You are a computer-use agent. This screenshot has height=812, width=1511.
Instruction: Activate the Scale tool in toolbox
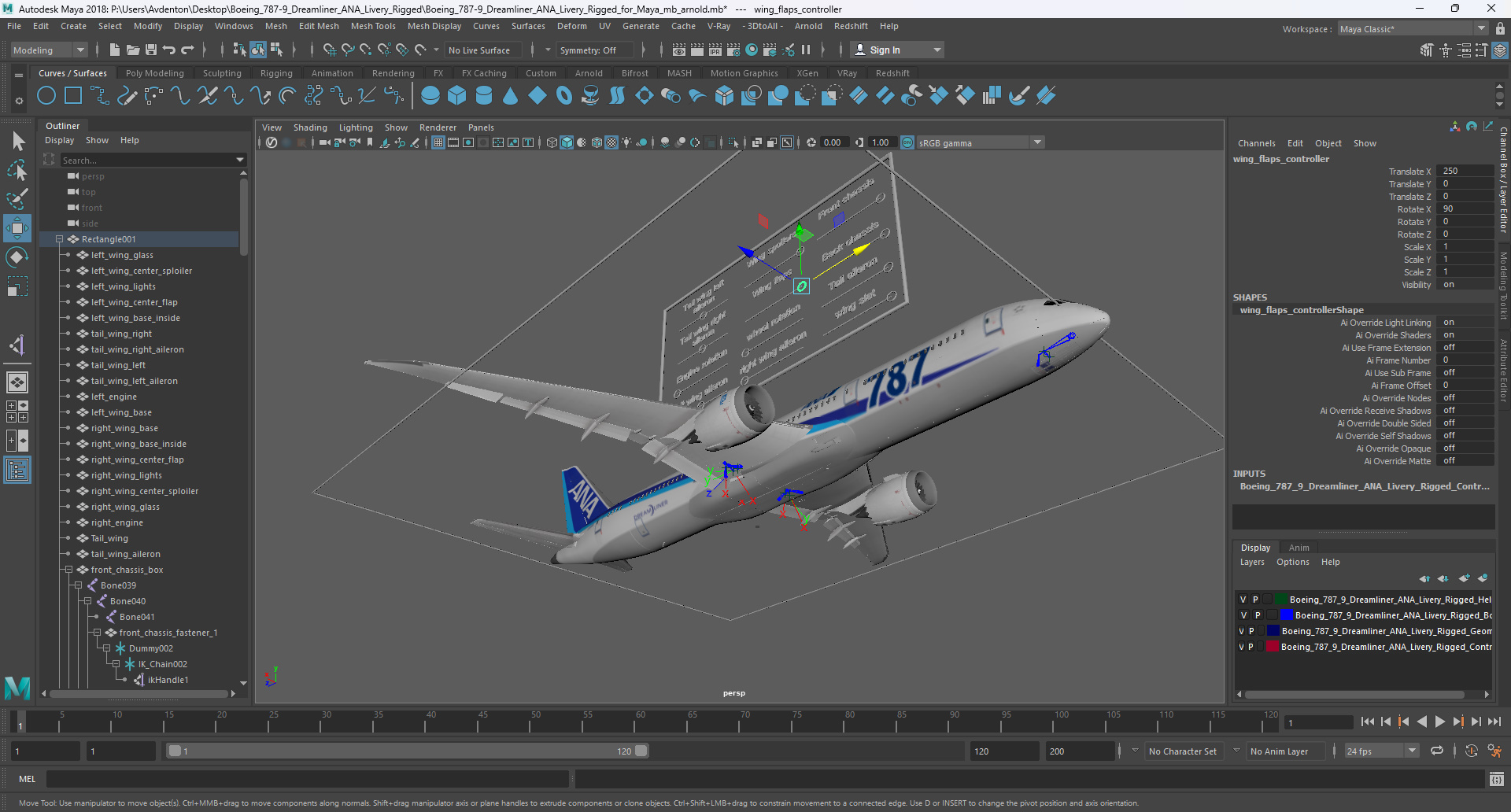point(17,286)
